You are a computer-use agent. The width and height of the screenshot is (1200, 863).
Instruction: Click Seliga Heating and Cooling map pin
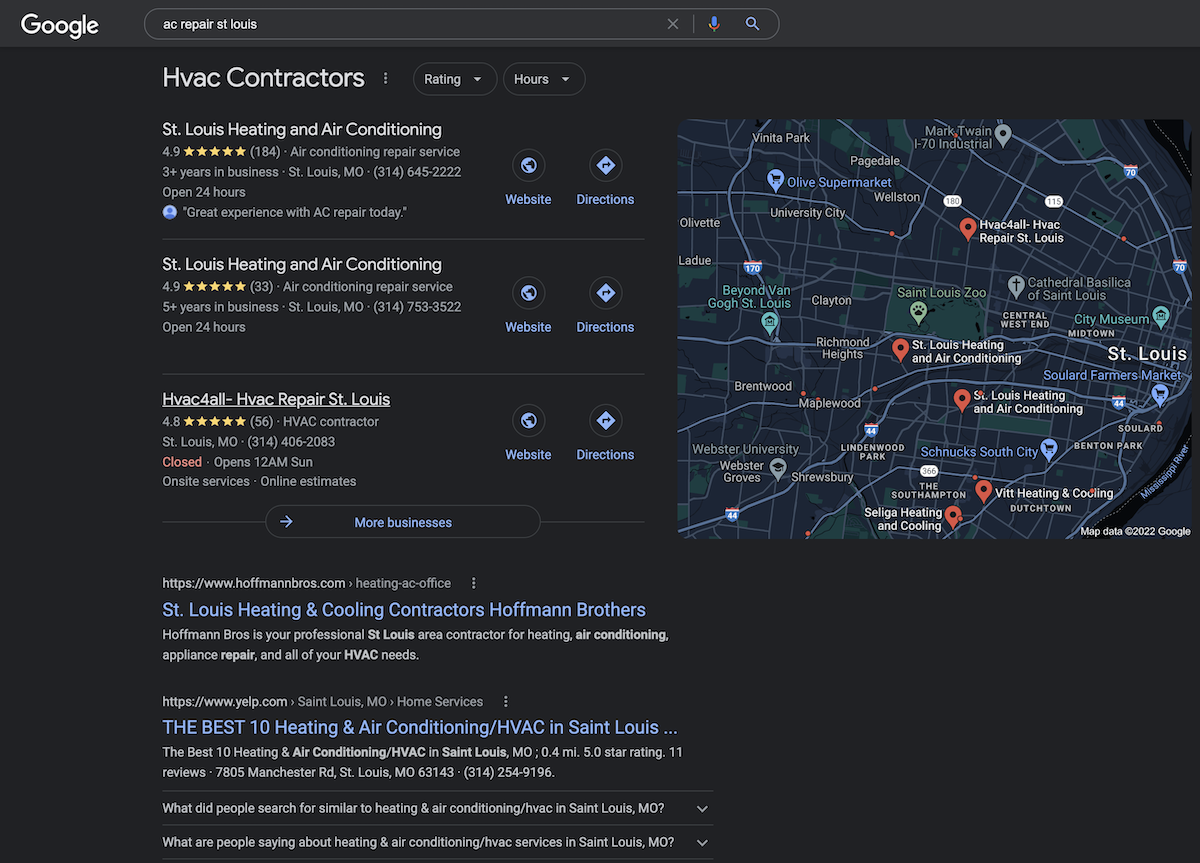click(x=952, y=516)
